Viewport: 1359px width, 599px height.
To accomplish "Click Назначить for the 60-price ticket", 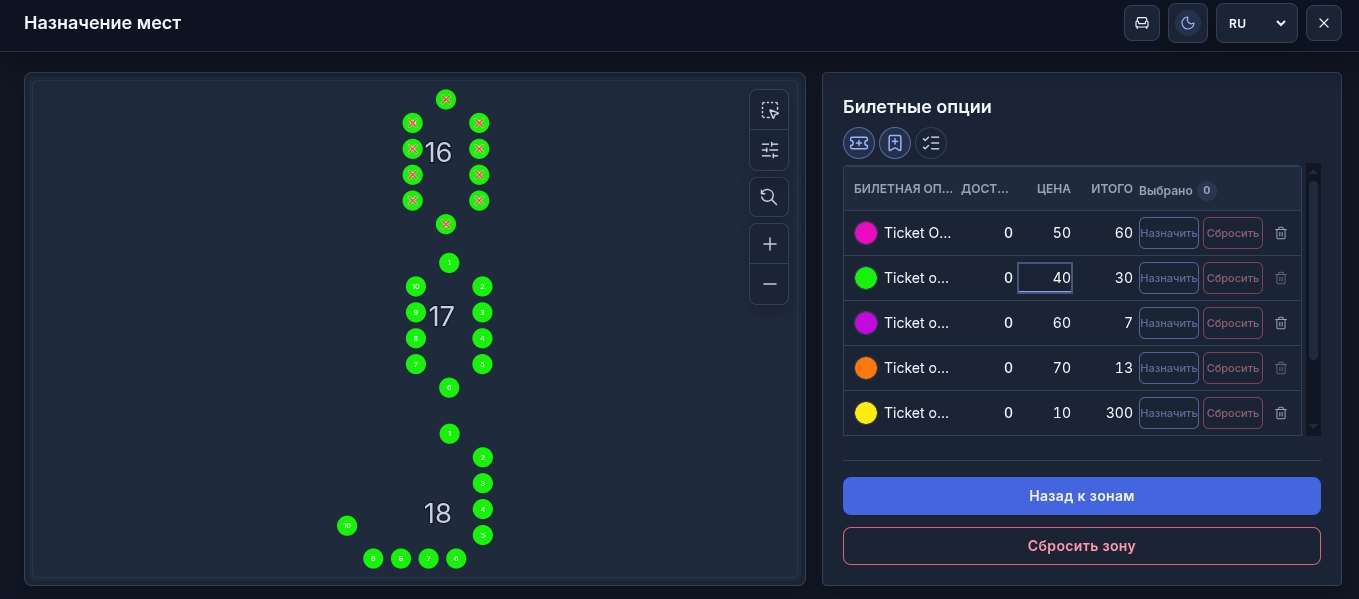I will (x=1169, y=323).
